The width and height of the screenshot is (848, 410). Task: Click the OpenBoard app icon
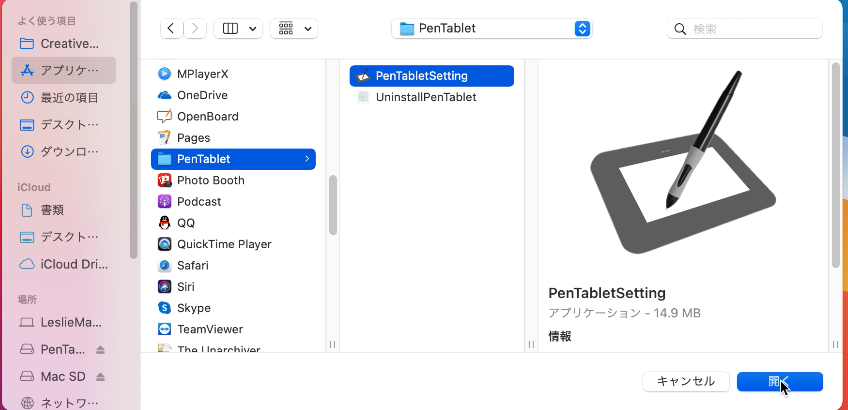tap(164, 116)
